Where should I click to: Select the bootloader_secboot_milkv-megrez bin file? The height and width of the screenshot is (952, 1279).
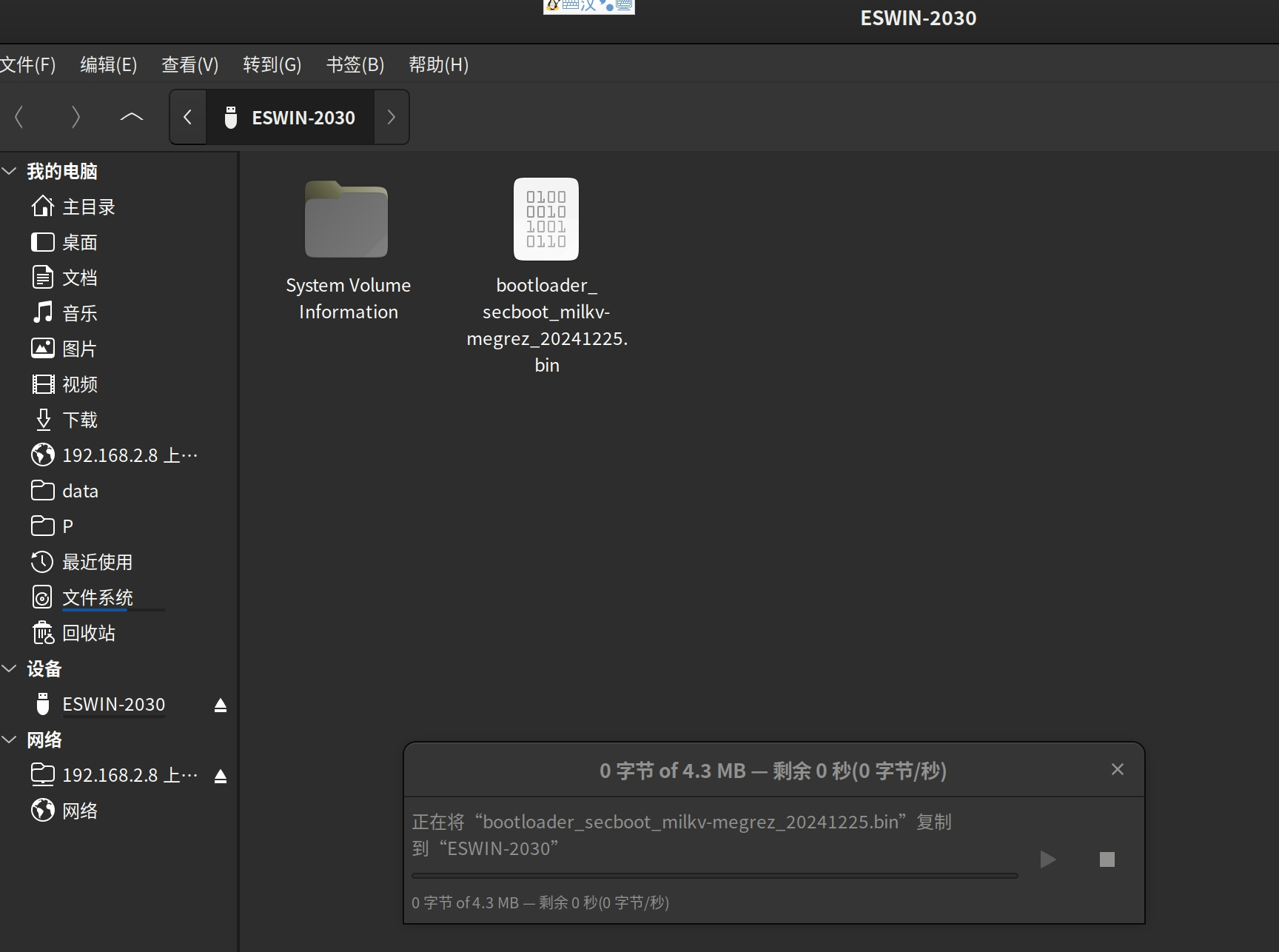click(x=547, y=276)
